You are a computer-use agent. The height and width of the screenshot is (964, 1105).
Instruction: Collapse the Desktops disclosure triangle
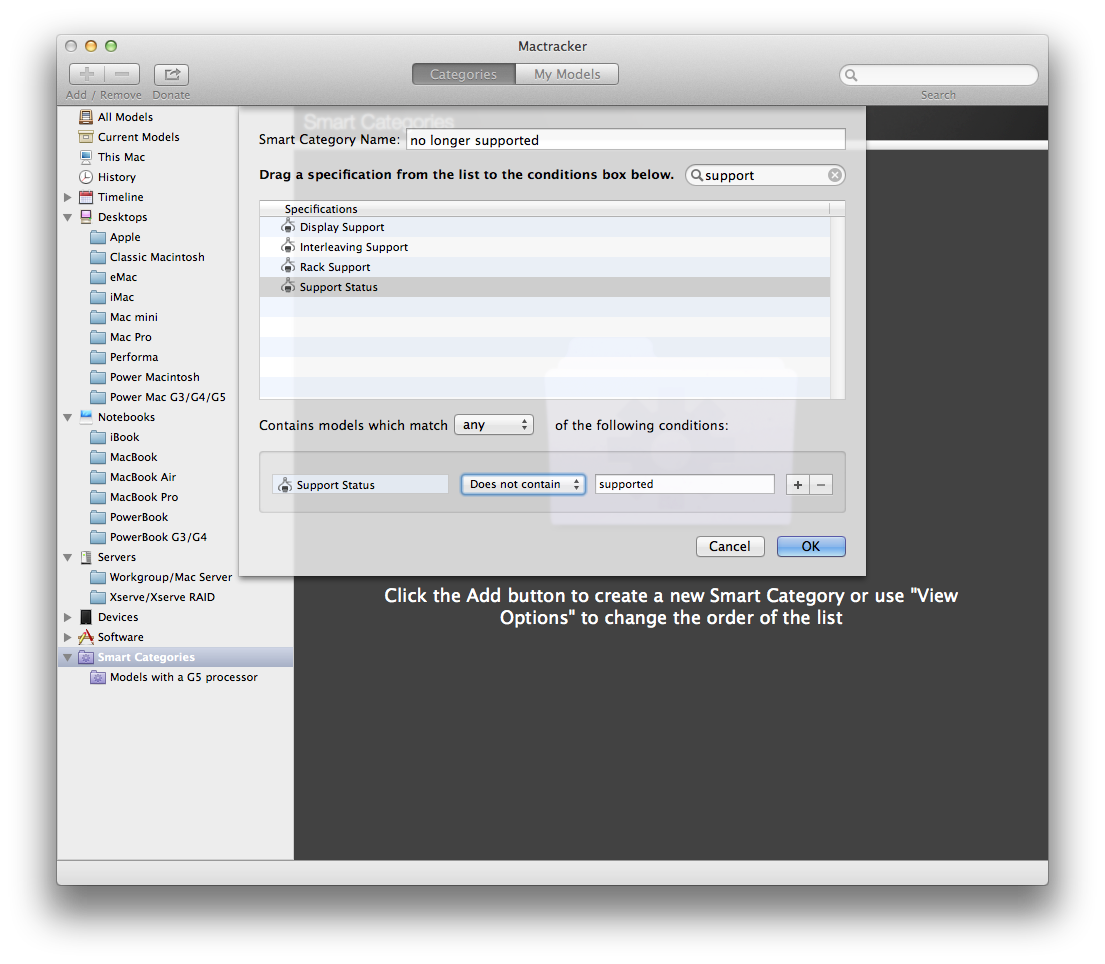(x=68, y=218)
